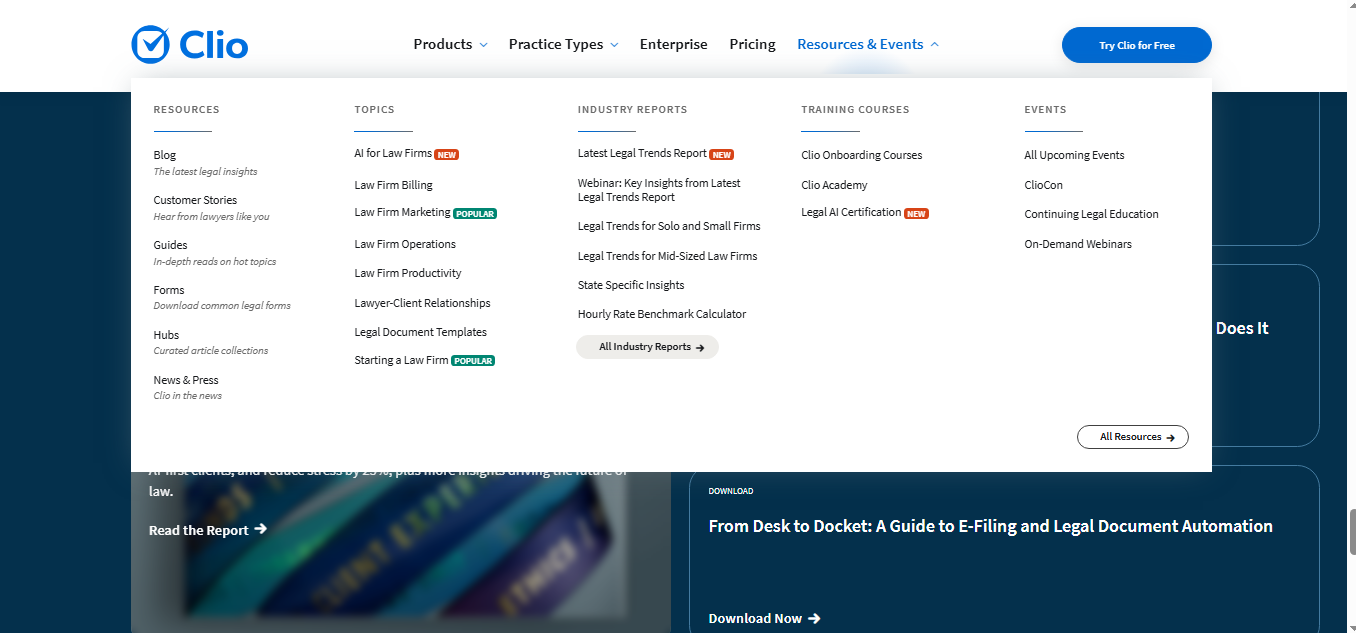Click Try Clio for Free button
Screen dimensions: 1356x633
(1136, 45)
